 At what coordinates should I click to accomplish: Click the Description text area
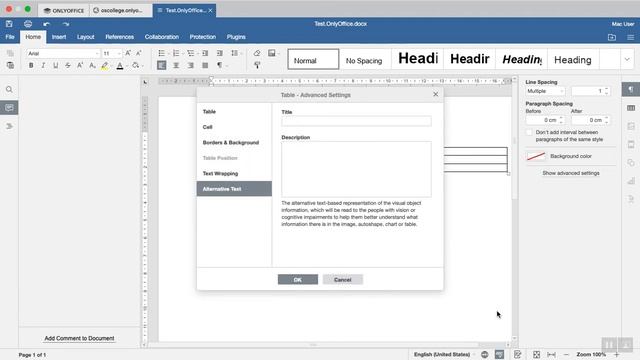(x=356, y=169)
